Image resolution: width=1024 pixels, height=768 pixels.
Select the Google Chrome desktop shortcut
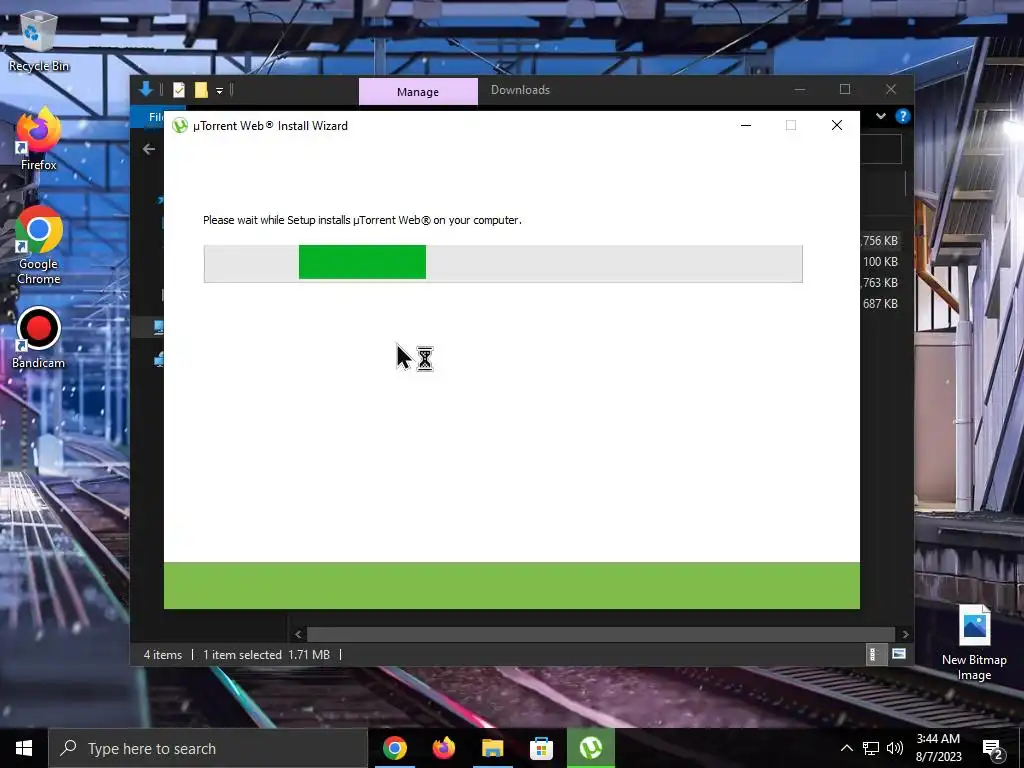tap(39, 245)
